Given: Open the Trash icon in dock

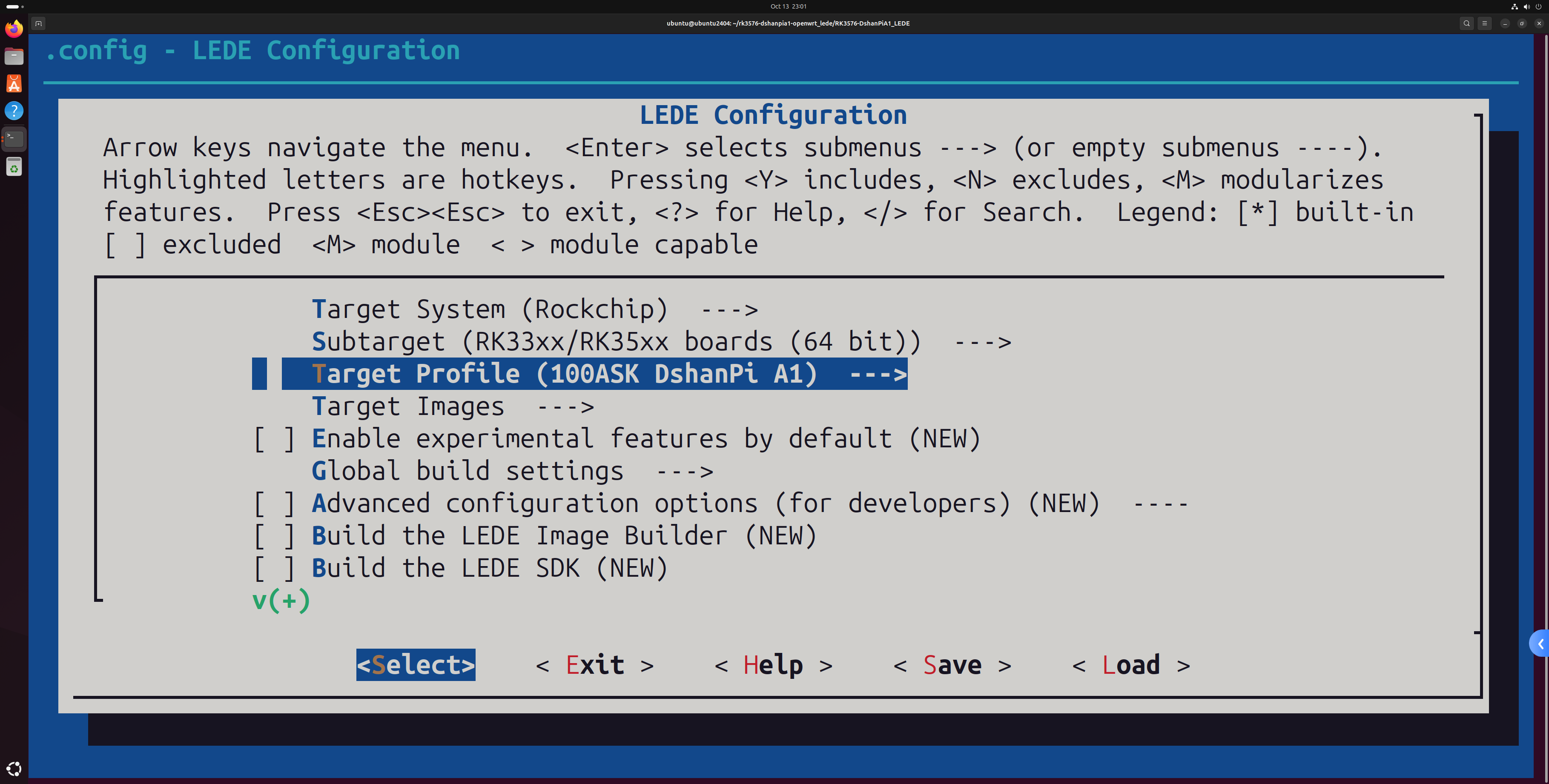Looking at the screenshot, I should pyautogui.click(x=14, y=166).
